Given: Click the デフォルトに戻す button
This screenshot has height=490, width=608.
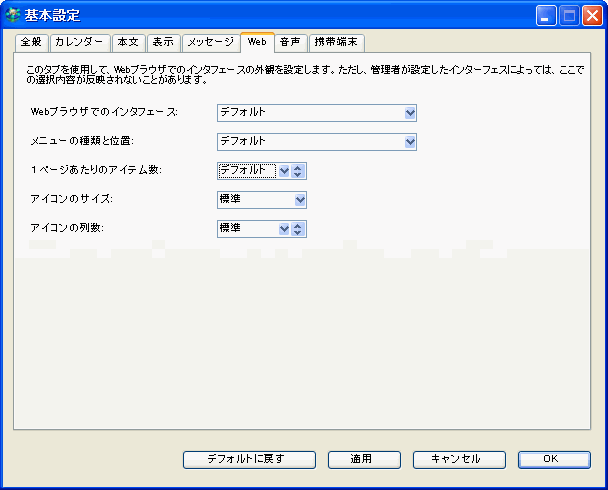Looking at the screenshot, I should (x=249, y=459).
